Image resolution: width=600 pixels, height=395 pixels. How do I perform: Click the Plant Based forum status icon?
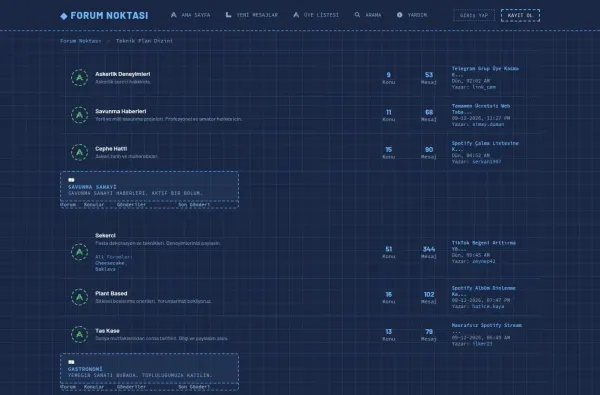80,297
